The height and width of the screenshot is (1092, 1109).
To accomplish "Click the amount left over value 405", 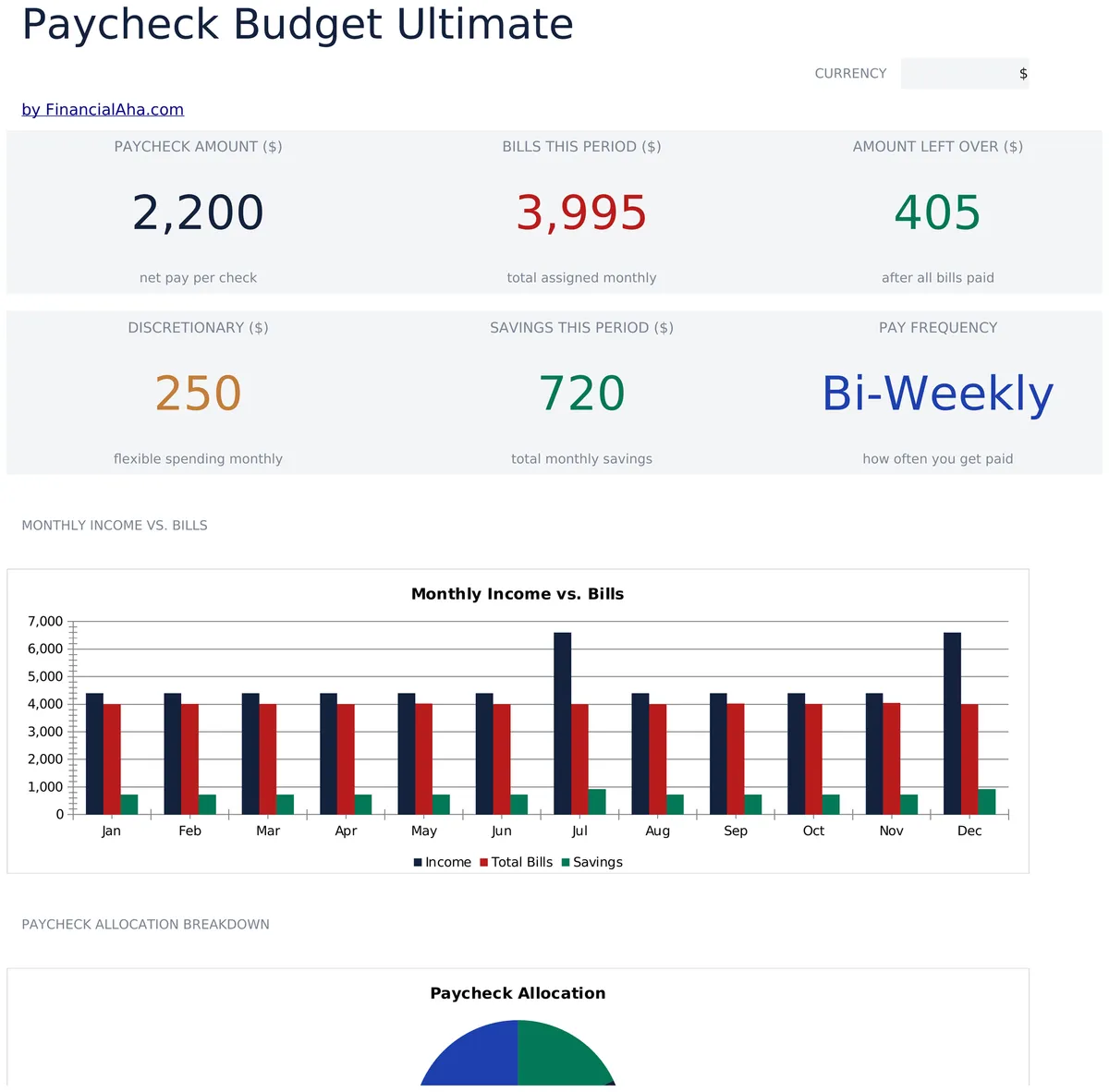I will (937, 213).
